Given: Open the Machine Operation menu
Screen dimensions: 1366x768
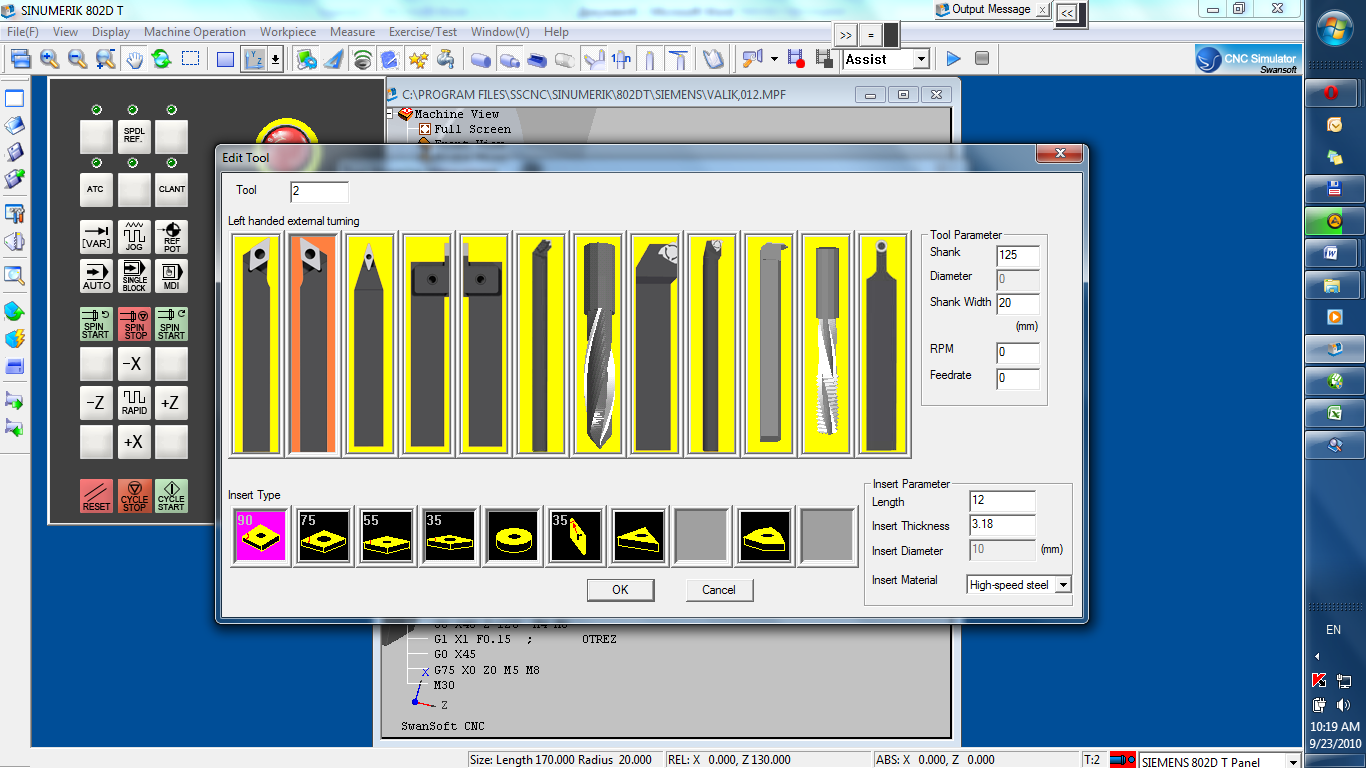Looking at the screenshot, I should tap(195, 32).
